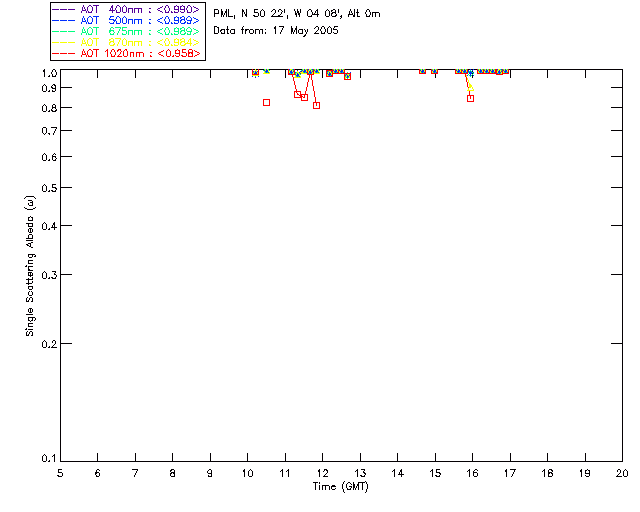
Task: Click the 'Single Scattering Albedo' y-axis title
Action: (x=30, y=266)
